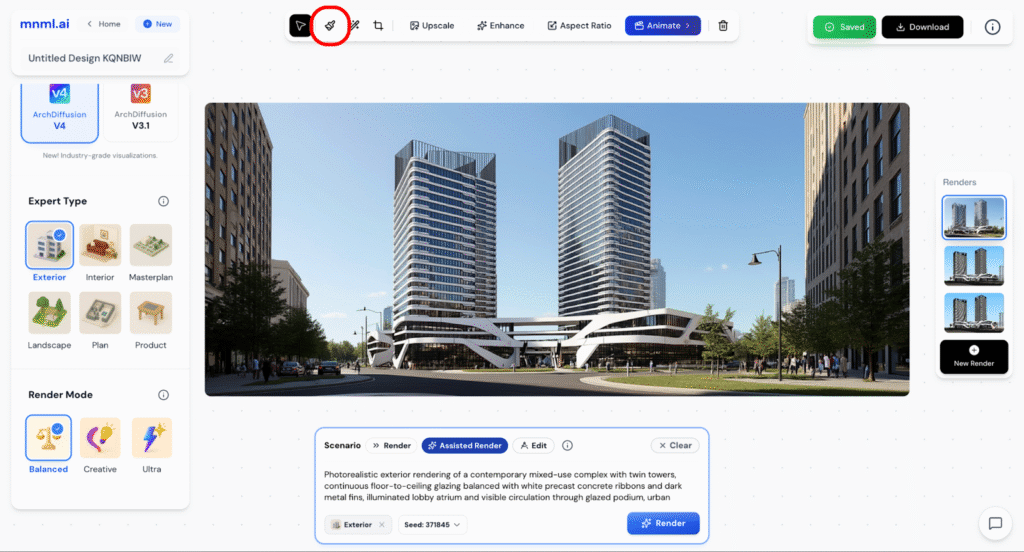1024x552 pixels.
Task: Switch to ArchDiffusion V3.1 model
Action: [140, 108]
